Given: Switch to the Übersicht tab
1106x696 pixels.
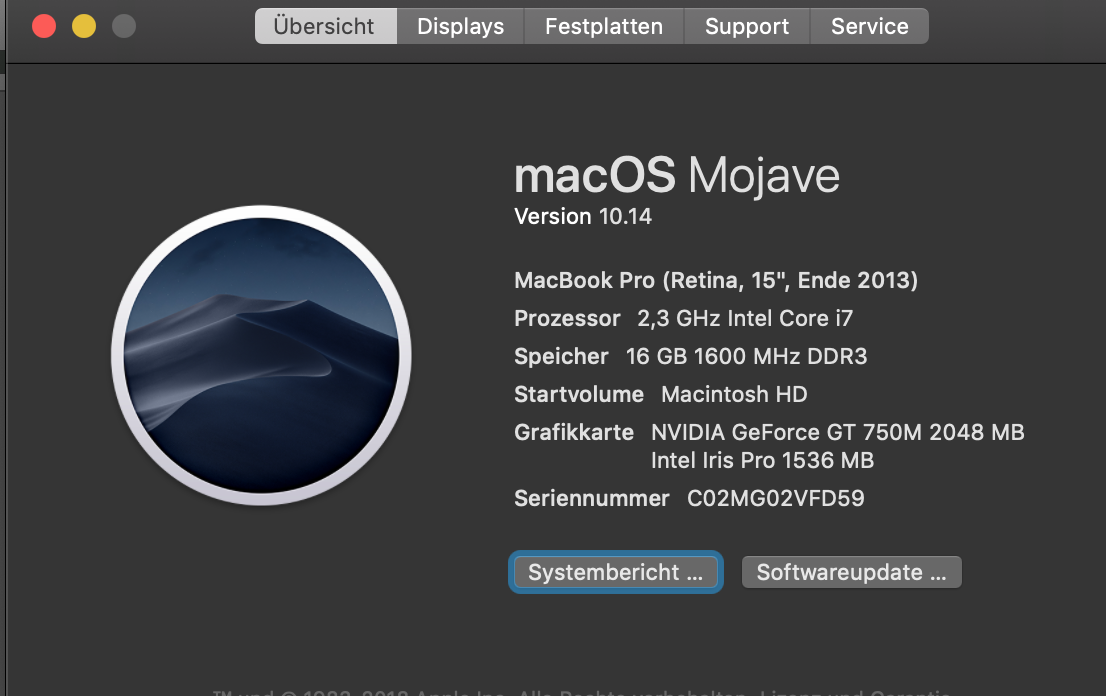Looking at the screenshot, I should click(326, 26).
